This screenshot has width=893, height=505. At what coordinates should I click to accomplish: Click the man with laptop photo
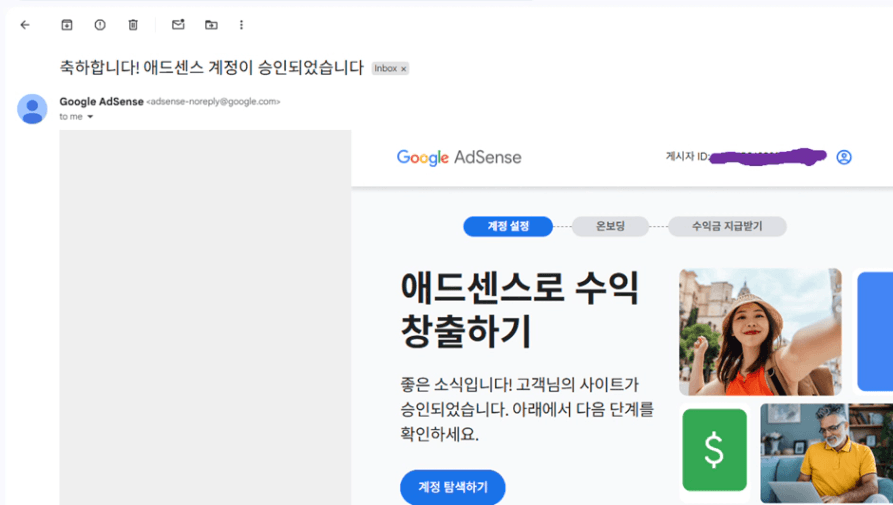826,453
